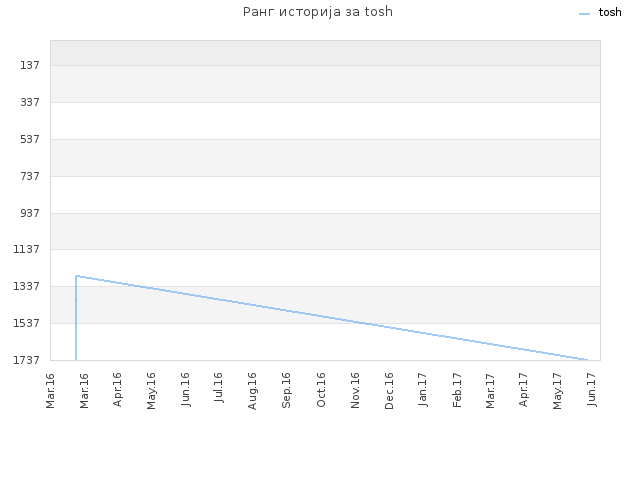Select the 537 rank axis label
Viewport: 640px width, 480px height.
click(30, 139)
